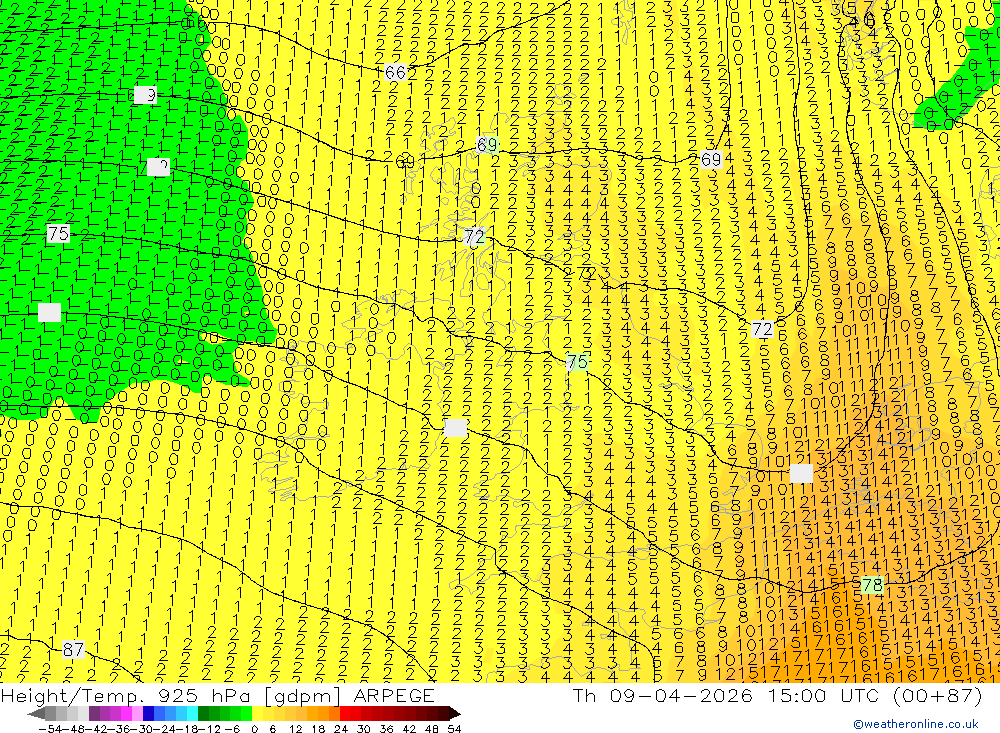This screenshot has width=1000, height=733.
Task: Click legend value '12' under the color bar
Action: (x=295, y=729)
